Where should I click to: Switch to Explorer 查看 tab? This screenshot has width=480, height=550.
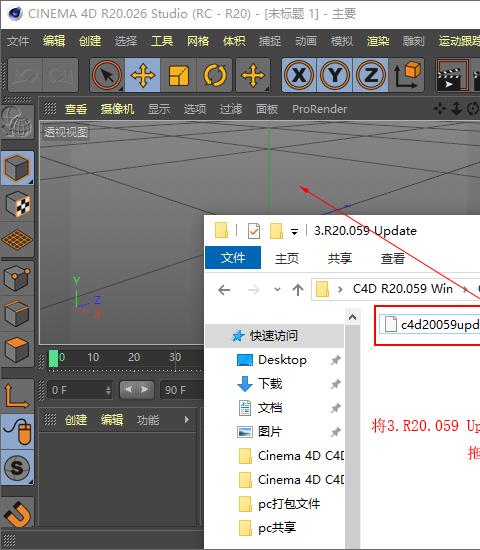(x=393, y=259)
